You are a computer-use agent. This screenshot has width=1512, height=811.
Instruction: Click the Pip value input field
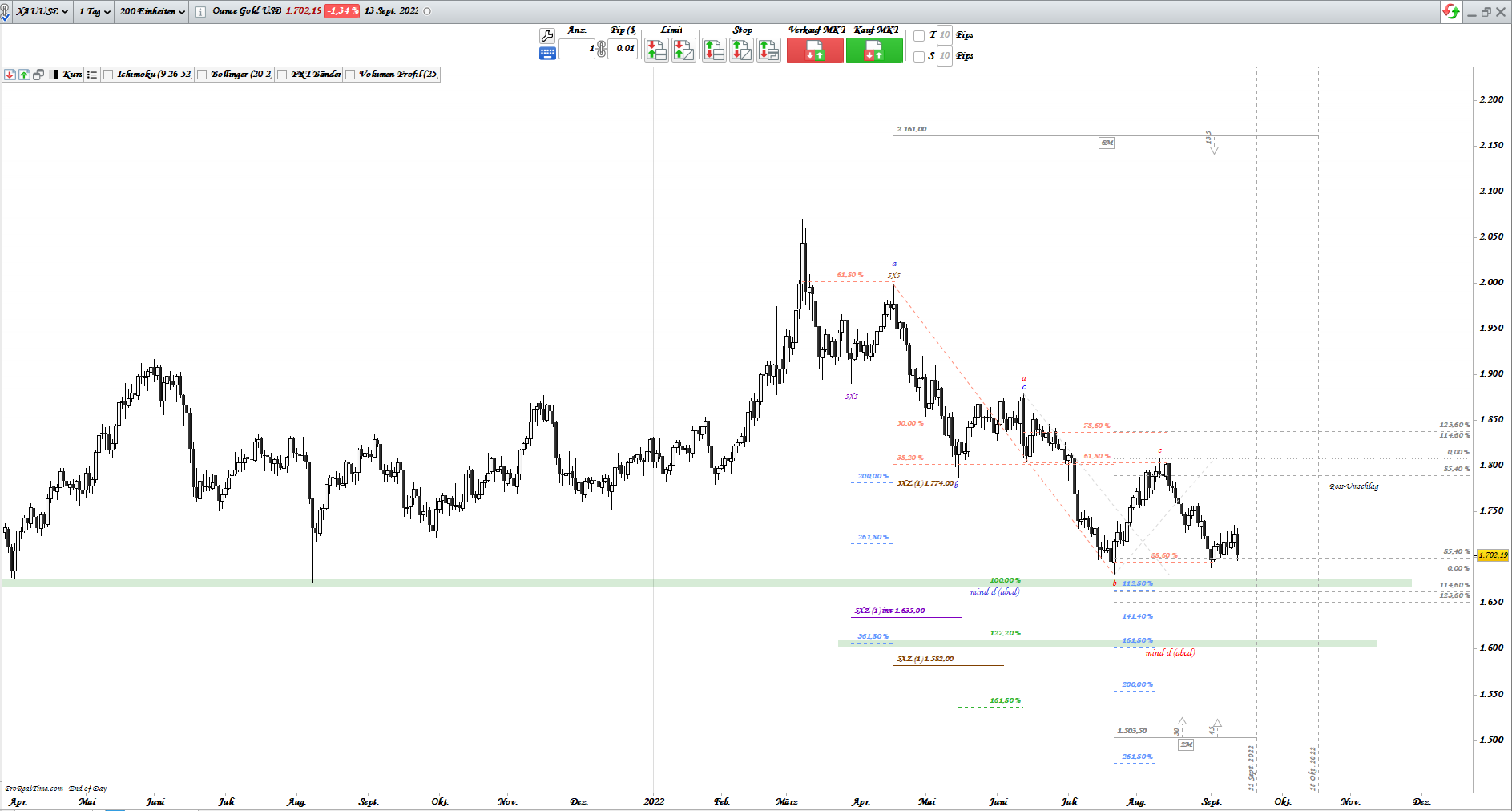click(x=623, y=49)
